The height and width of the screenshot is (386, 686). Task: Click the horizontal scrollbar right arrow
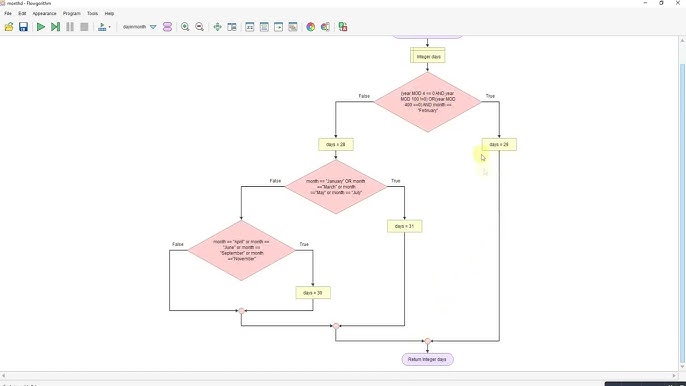(674, 375)
